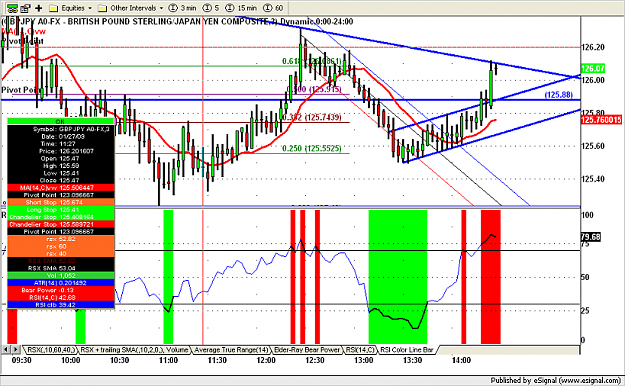Click the Long Stop 125.41 row

[61, 210]
